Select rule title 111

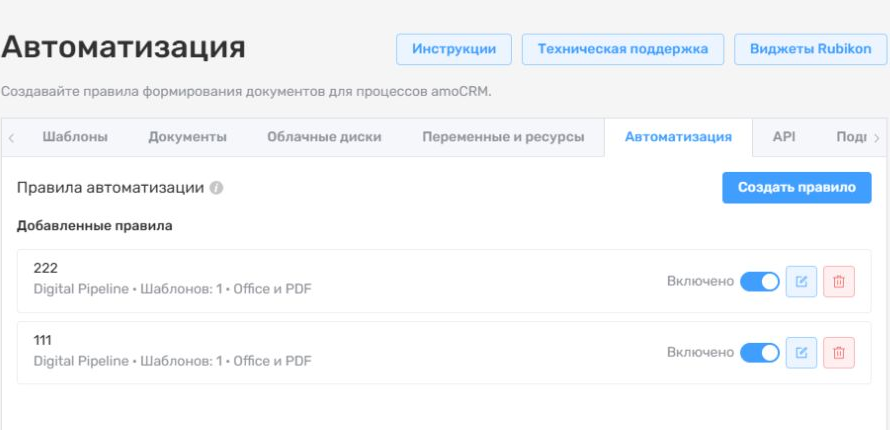43,340
